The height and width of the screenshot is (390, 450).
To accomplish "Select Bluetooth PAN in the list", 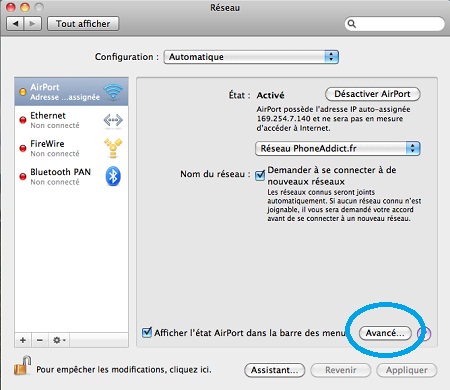I will [71, 177].
